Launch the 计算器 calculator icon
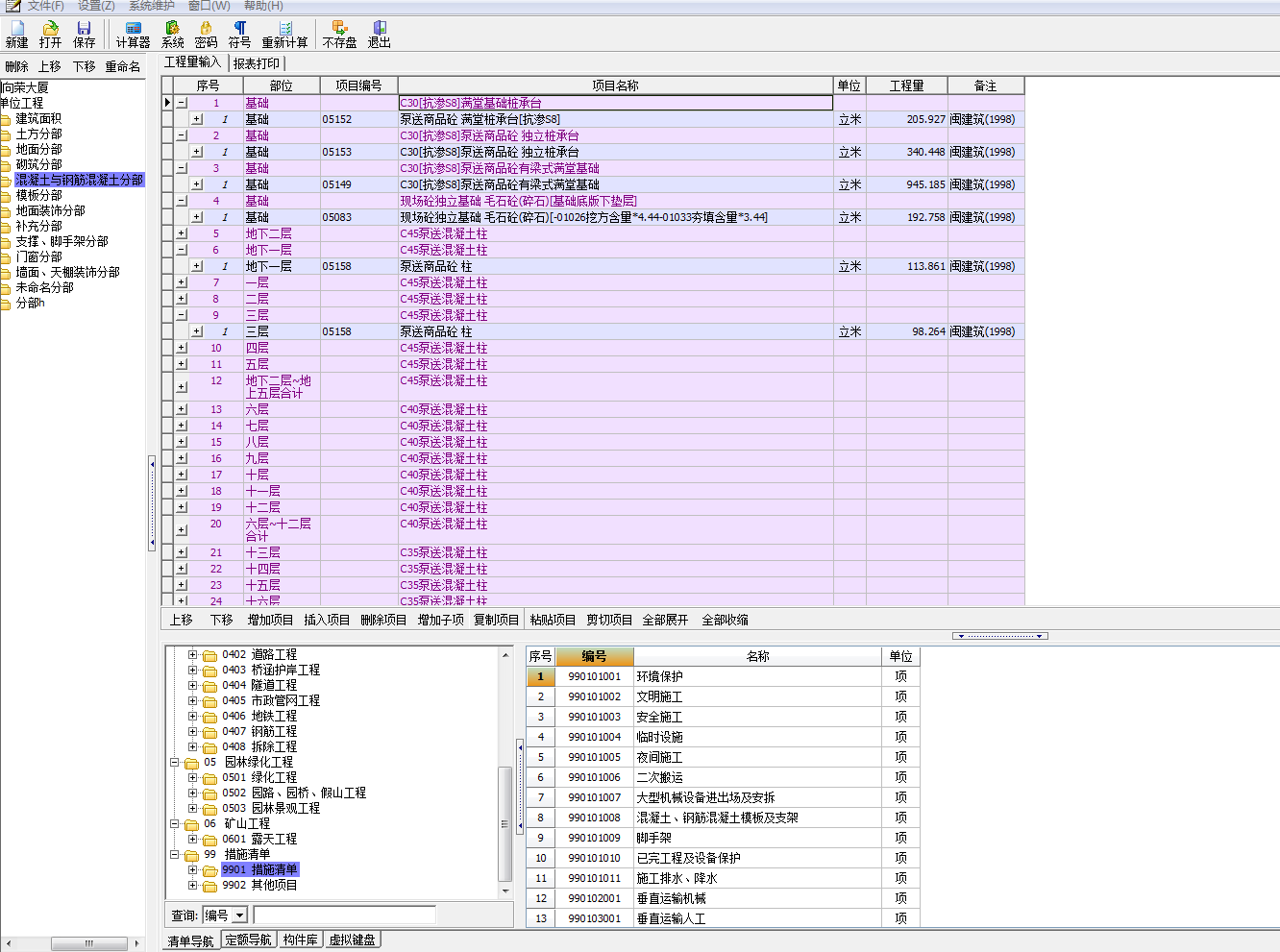This screenshot has width=1280, height=952. point(134,35)
